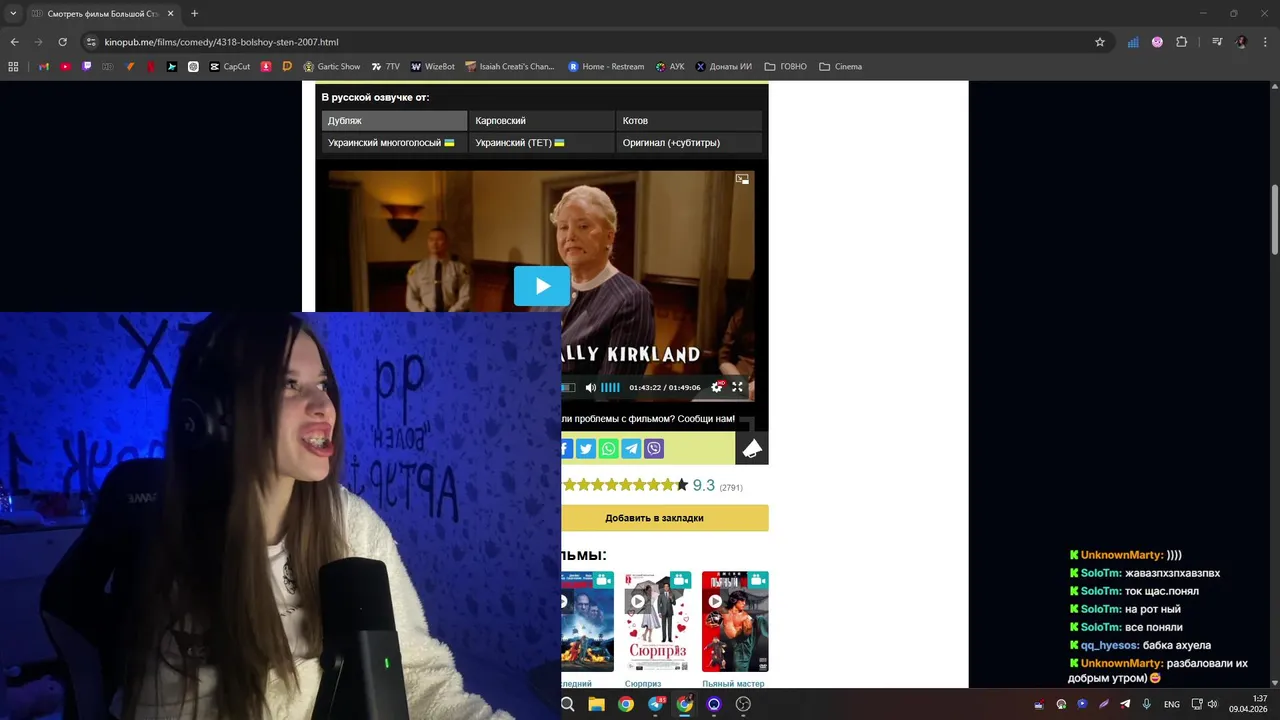The width and height of the screenshot is (1280, 720).
Task: Open the Сюрприз movie poster
Action: 657,622
